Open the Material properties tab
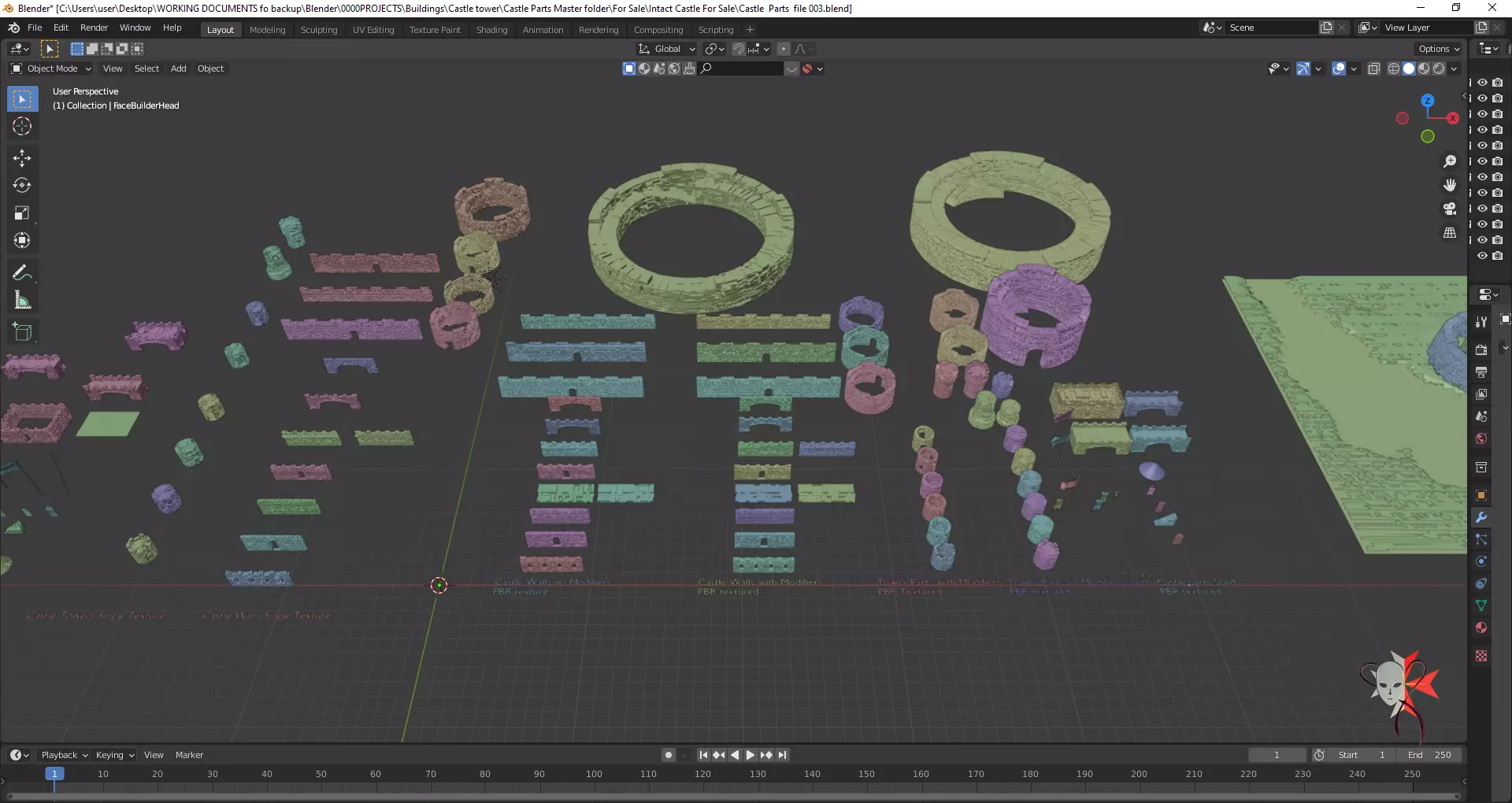Viewport: 1512px width, 803px height. [x=1481, y=627]
